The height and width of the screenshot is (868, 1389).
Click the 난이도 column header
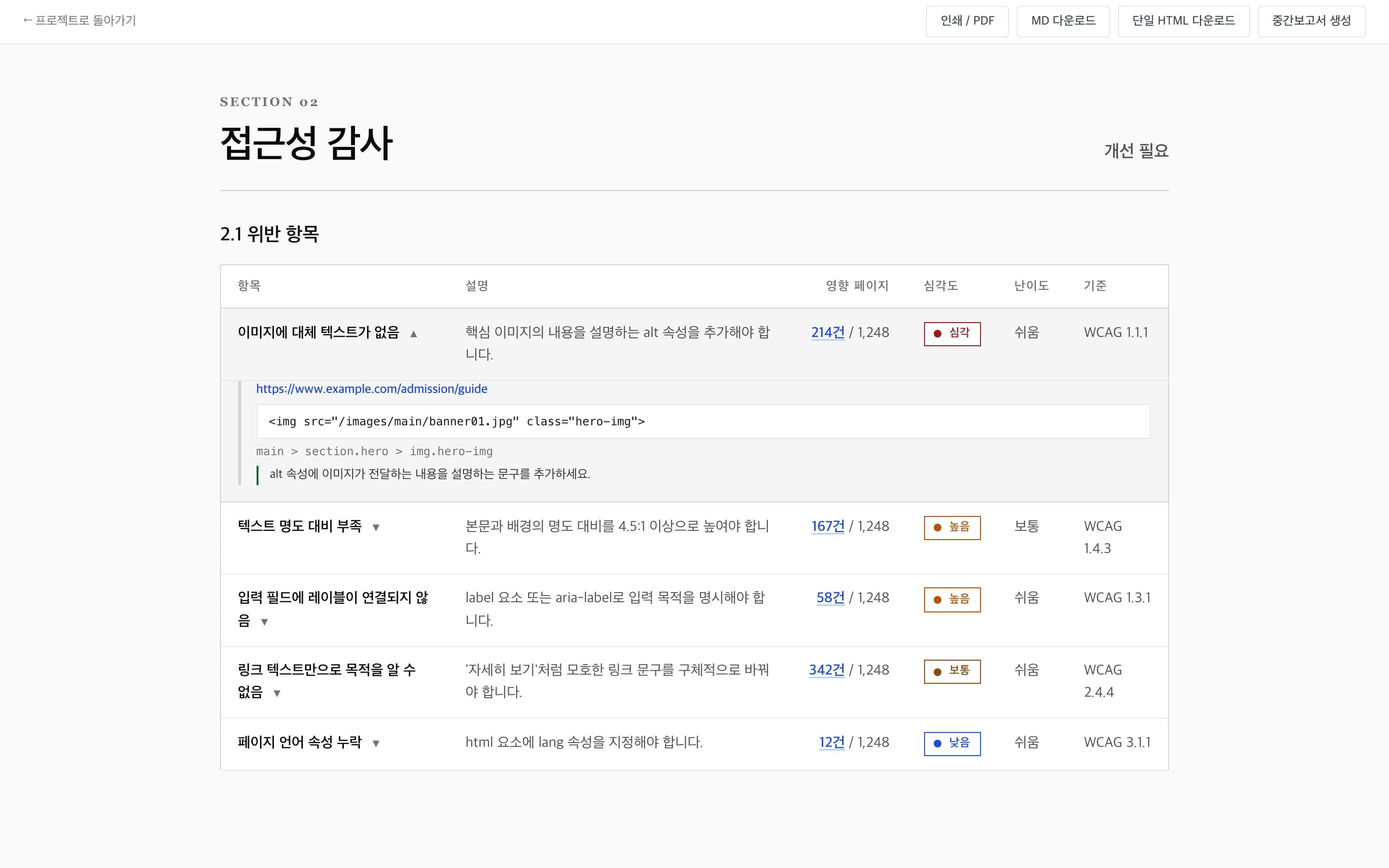(x=1032, y=286)
